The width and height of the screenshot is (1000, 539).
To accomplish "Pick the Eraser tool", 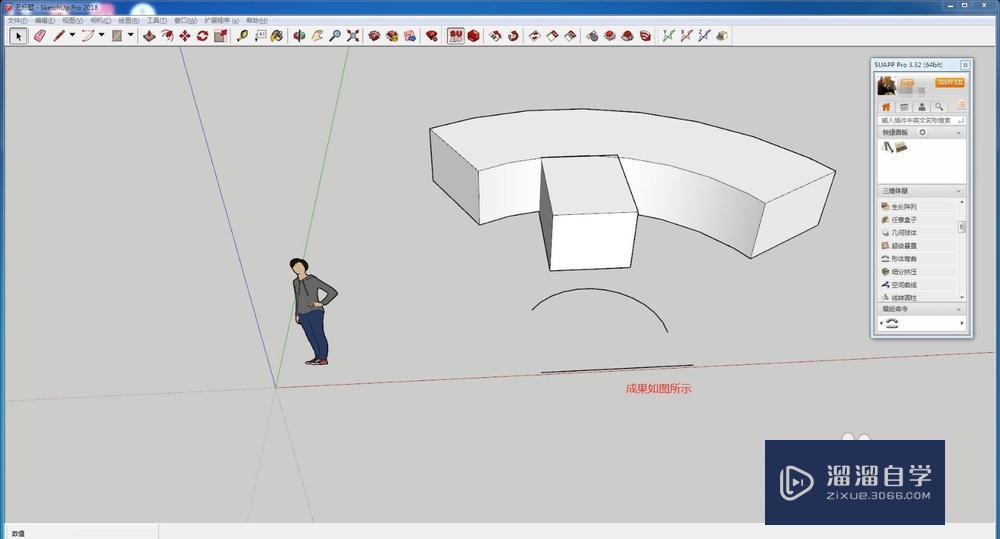I will point(40,36).
